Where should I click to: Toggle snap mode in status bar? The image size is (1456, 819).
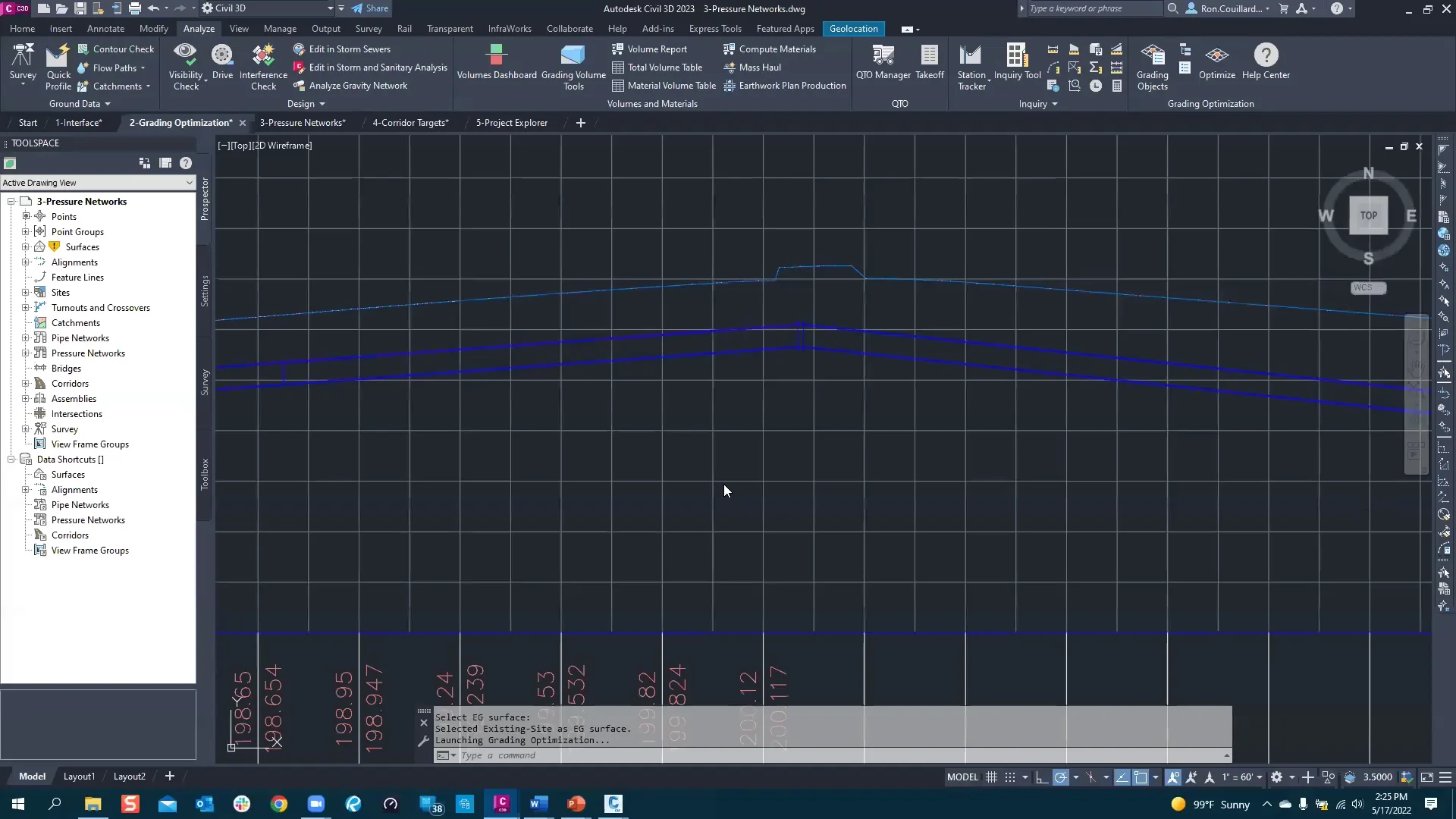click(1009, 777)
